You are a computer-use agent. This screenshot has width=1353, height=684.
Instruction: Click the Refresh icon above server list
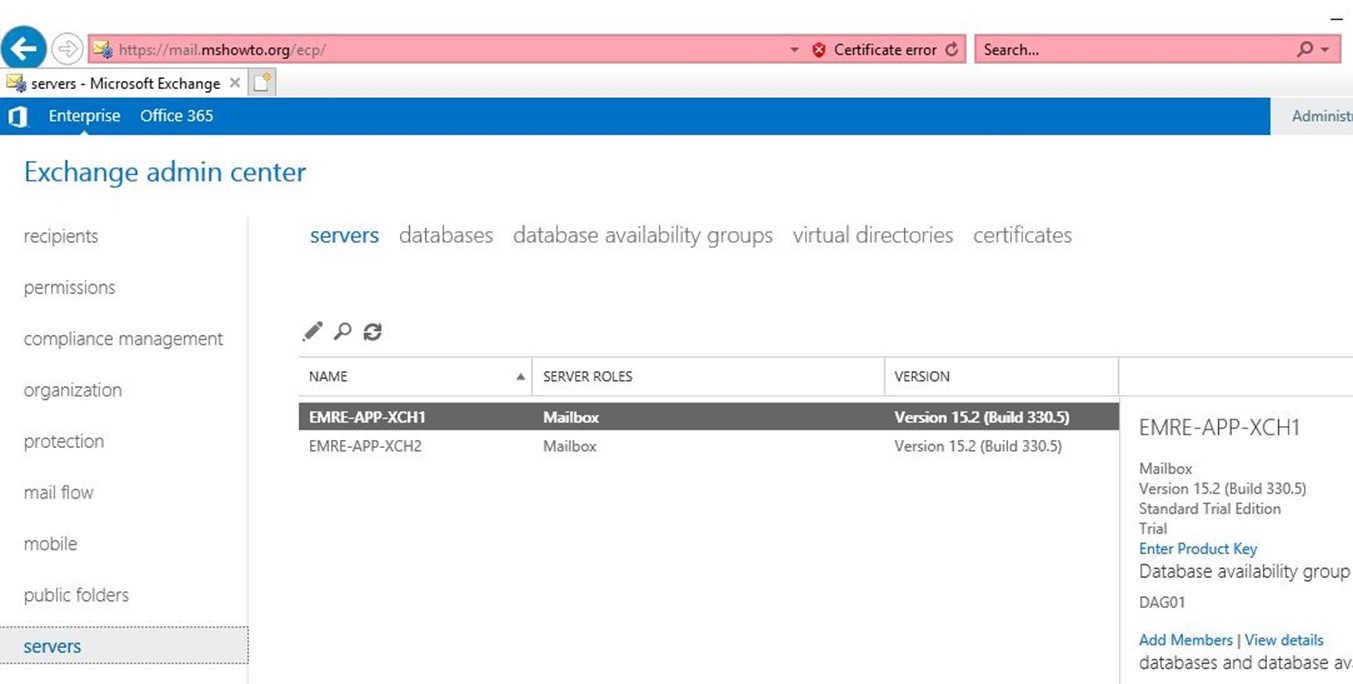click(372, 331)
